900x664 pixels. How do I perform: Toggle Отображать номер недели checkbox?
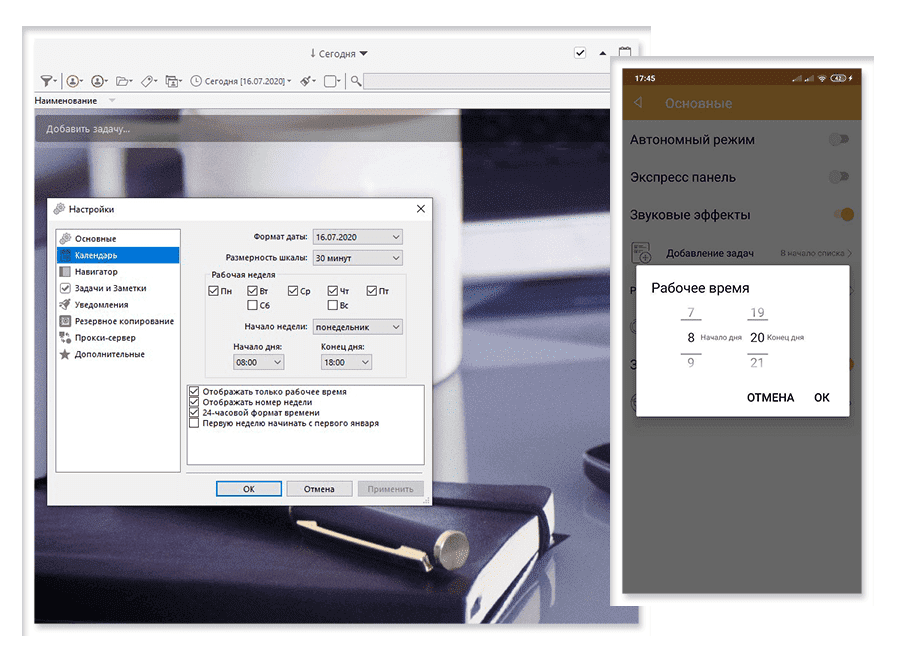coord(194,402)
